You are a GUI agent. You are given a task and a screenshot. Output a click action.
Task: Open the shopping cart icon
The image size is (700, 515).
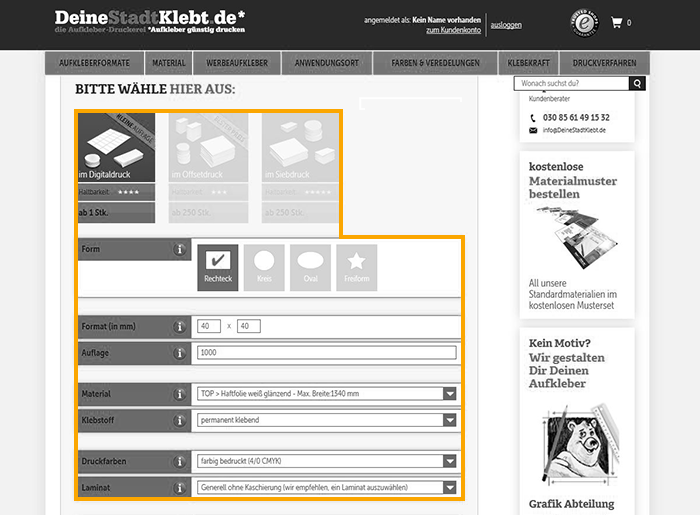point(617,23)
